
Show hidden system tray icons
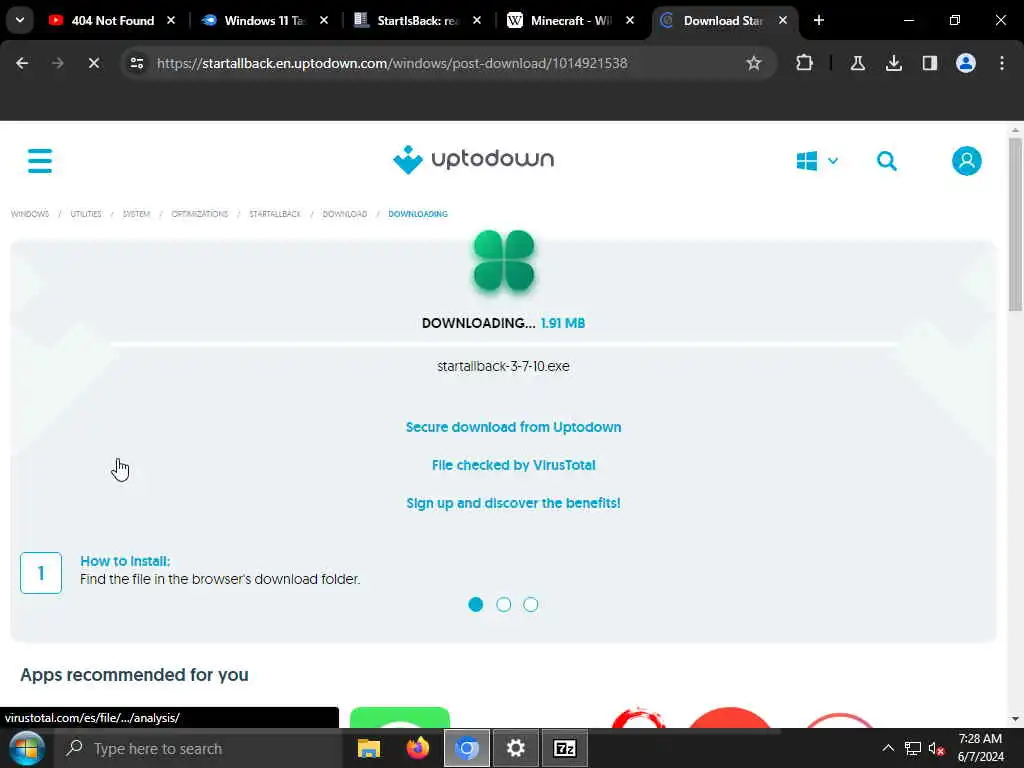(888, 748)
